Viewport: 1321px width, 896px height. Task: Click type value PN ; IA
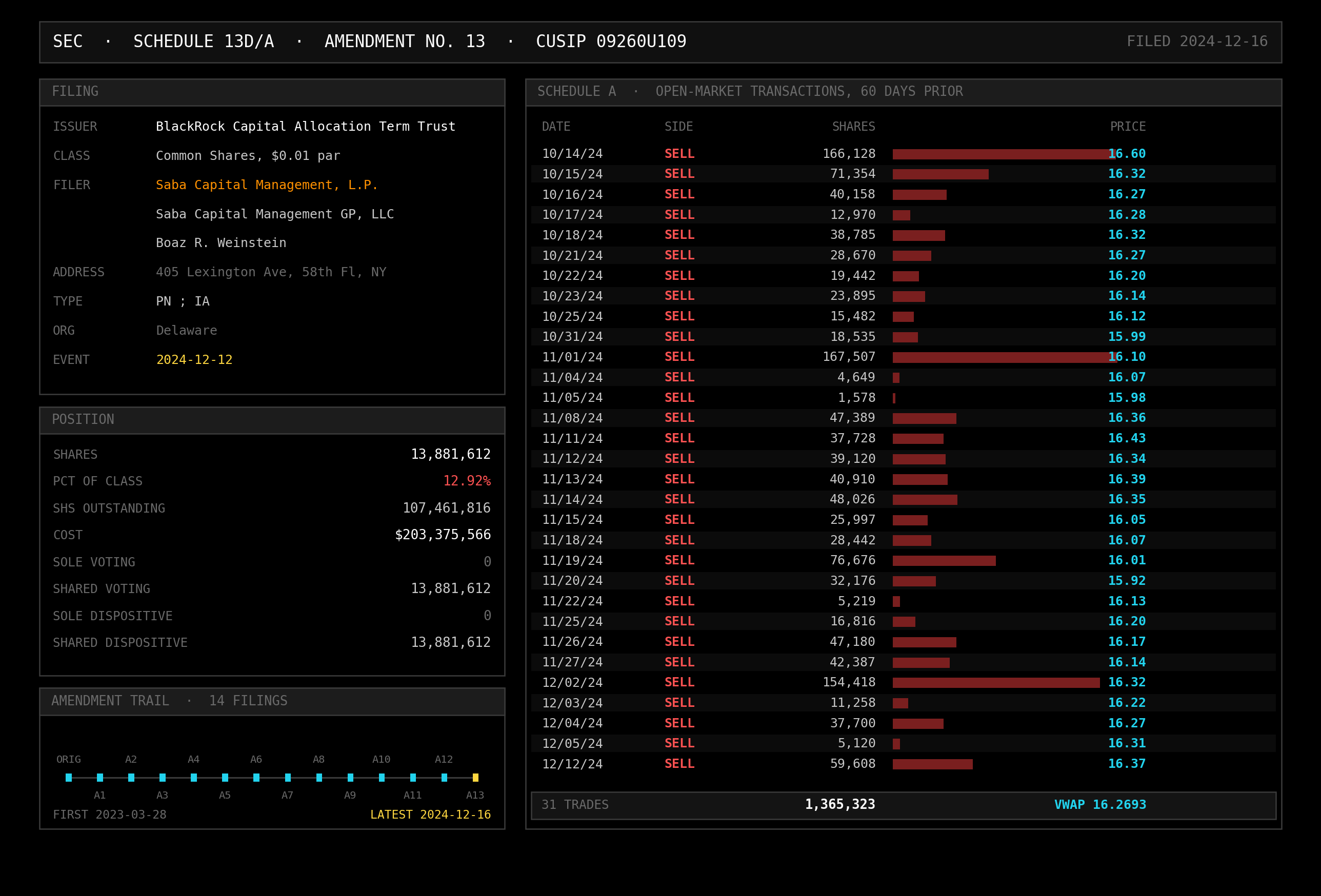tap(183, 301)
